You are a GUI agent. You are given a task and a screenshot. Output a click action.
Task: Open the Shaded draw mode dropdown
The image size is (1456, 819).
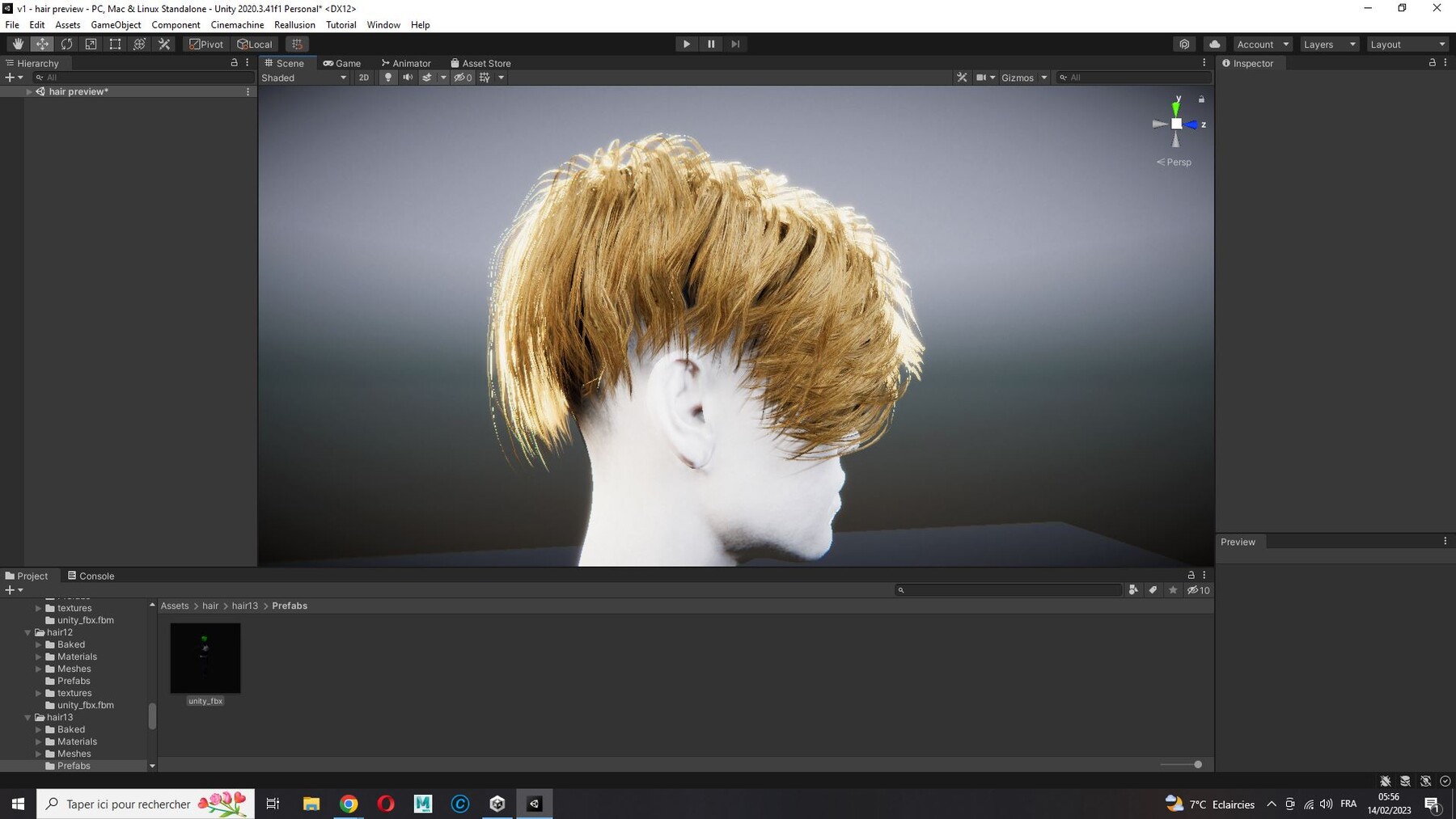pos(303,78)
